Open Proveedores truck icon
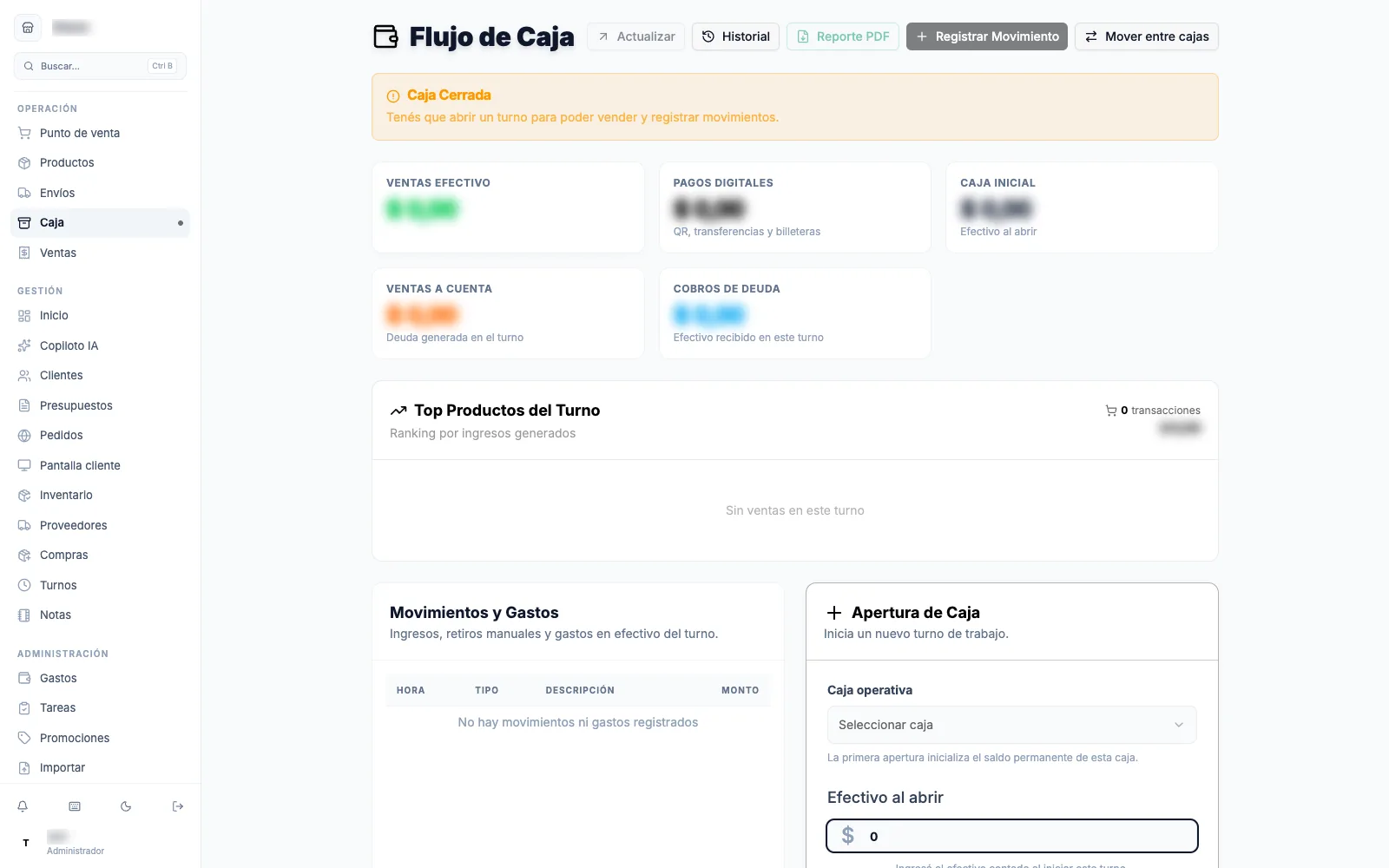 (x=24, y=525)
